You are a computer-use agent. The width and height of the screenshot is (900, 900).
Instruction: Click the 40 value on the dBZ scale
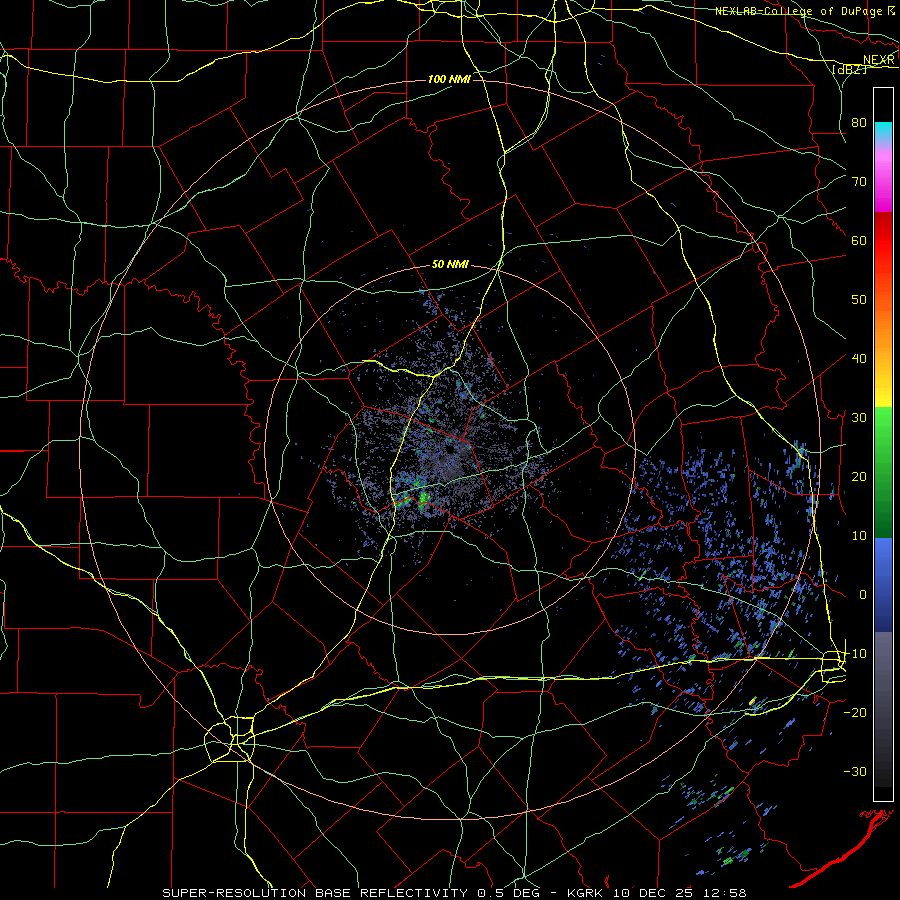859,359
